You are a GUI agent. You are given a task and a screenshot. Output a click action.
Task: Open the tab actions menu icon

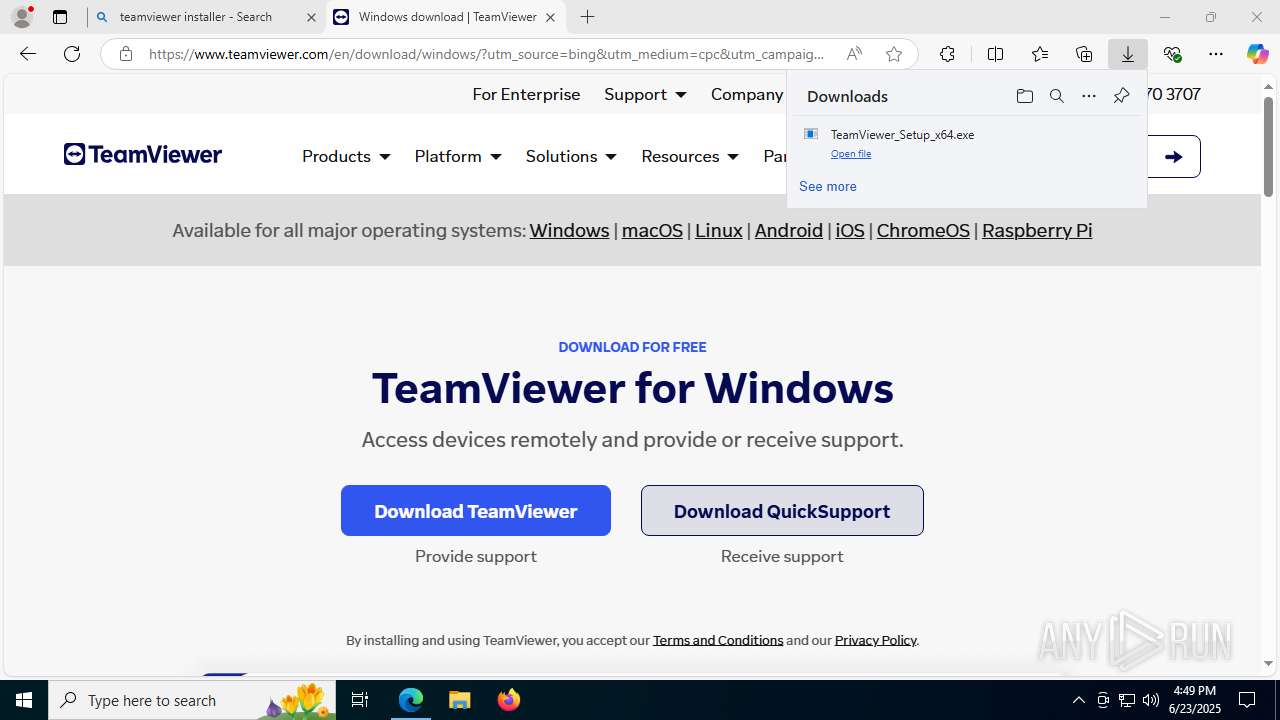[x=60, y=17]
